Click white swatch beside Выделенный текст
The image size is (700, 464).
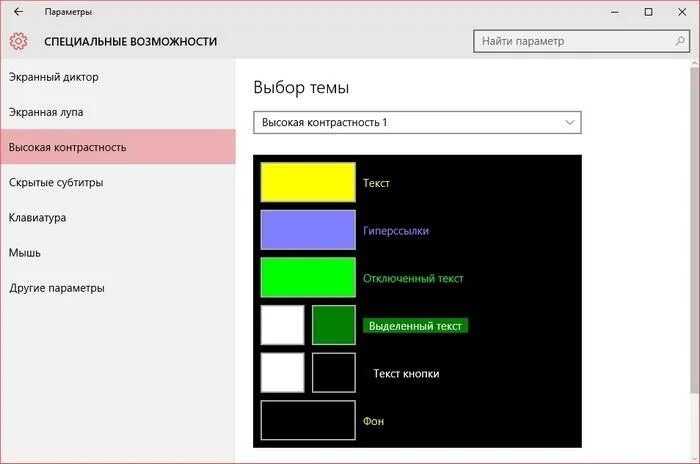click(282, 325)
